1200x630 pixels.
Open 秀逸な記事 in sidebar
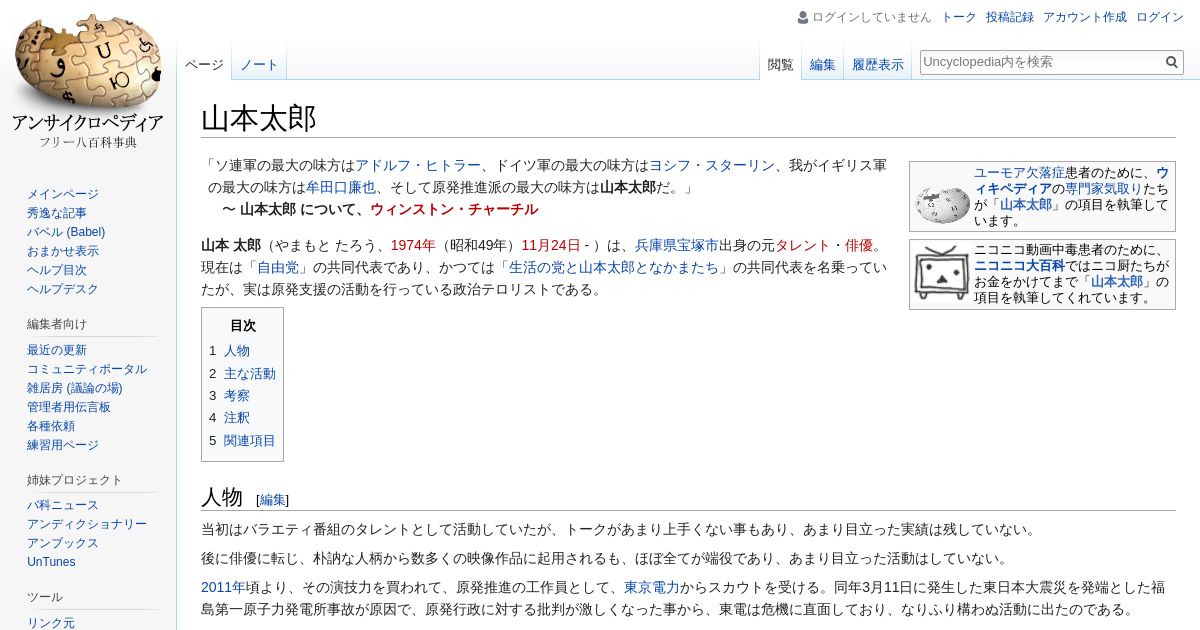(x=57, y=213)
